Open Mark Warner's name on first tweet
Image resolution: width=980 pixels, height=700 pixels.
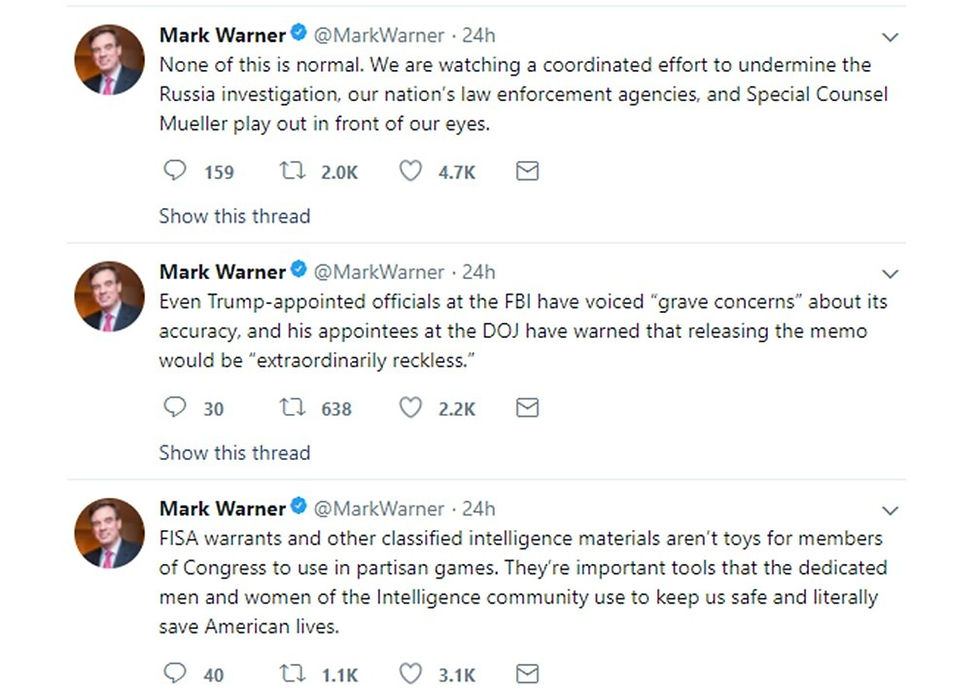point(222,35)
